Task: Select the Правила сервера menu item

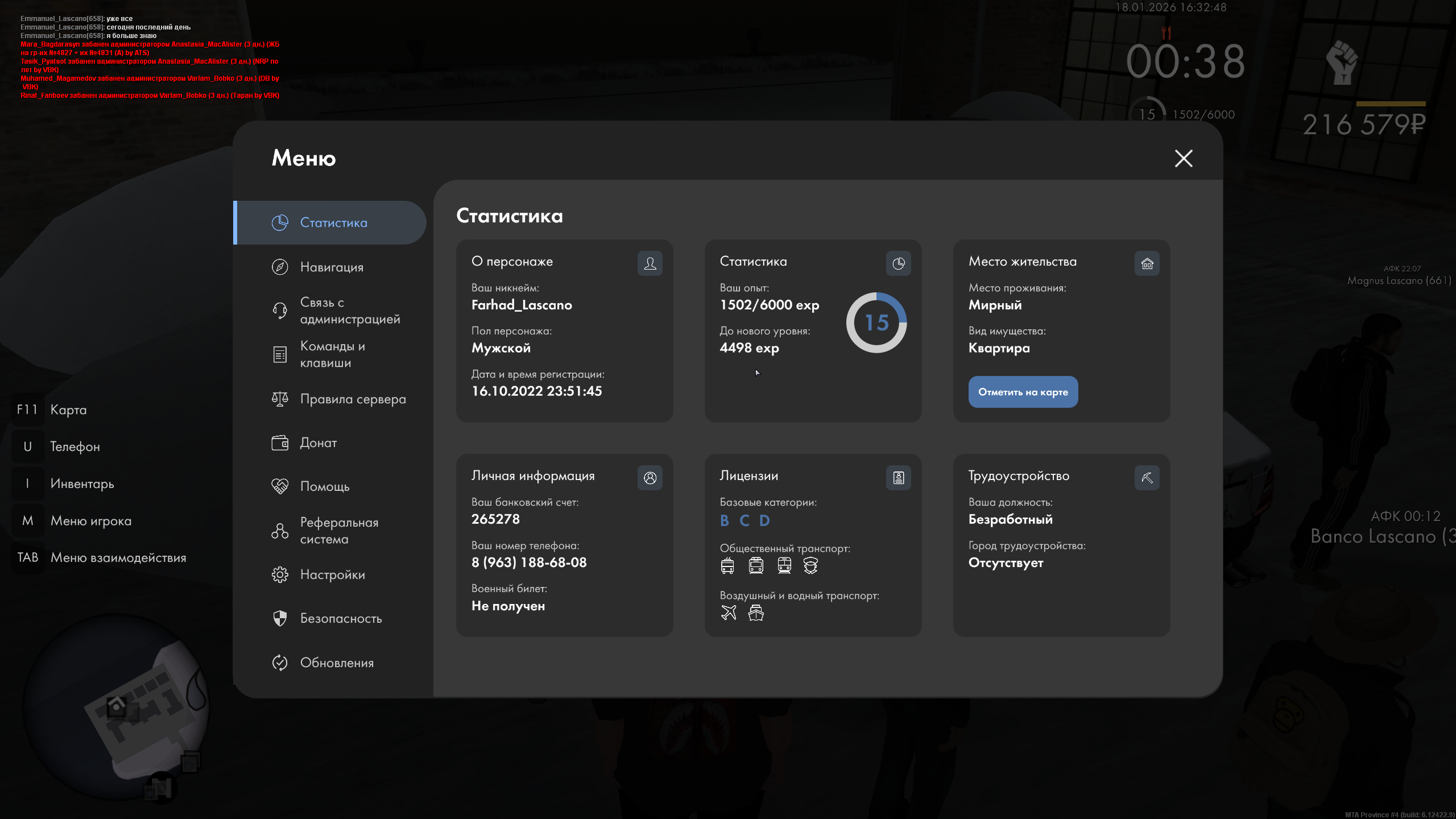Action: (x=353, y=399)
